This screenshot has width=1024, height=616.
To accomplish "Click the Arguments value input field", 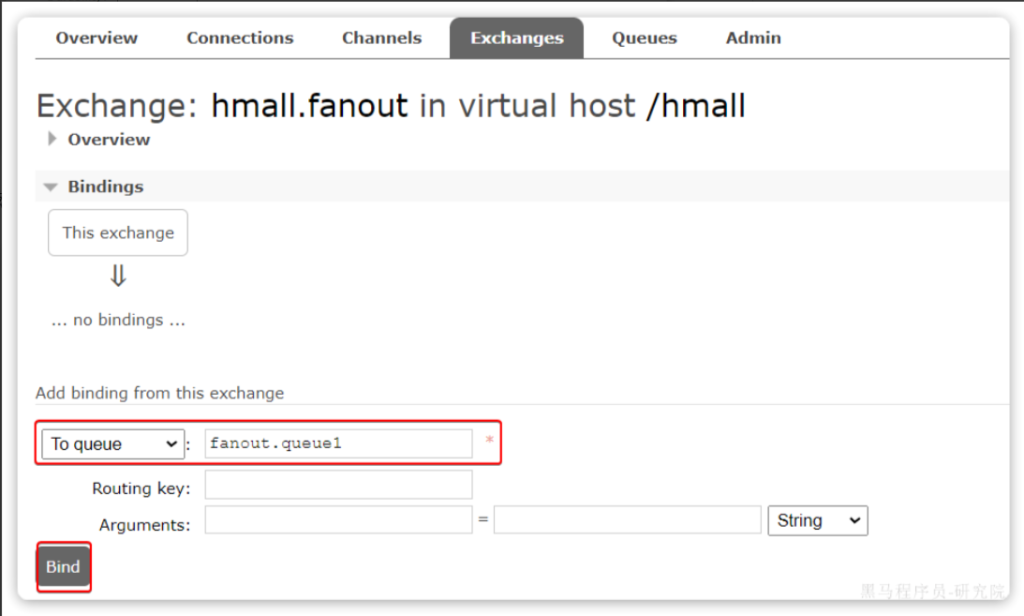I will (627, 520).
